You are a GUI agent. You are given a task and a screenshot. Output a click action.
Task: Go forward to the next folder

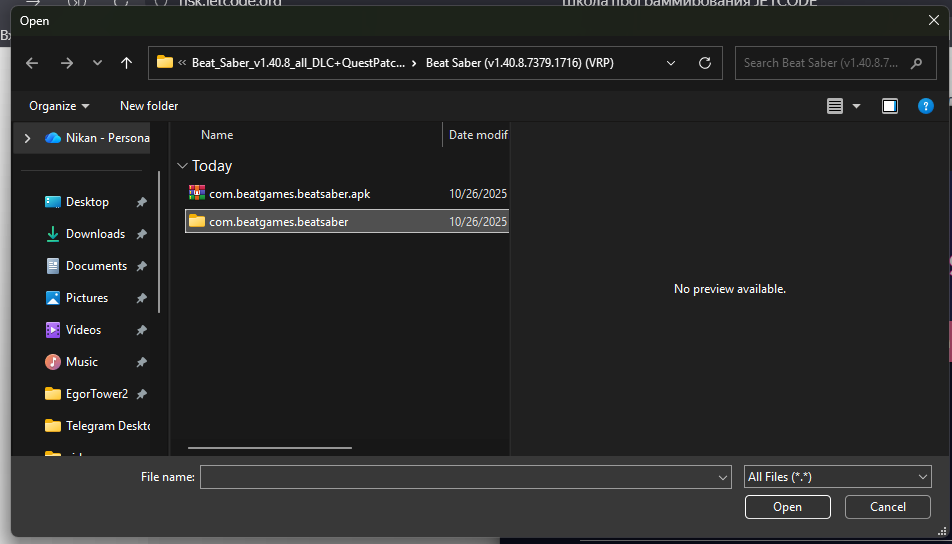[67, 63]
